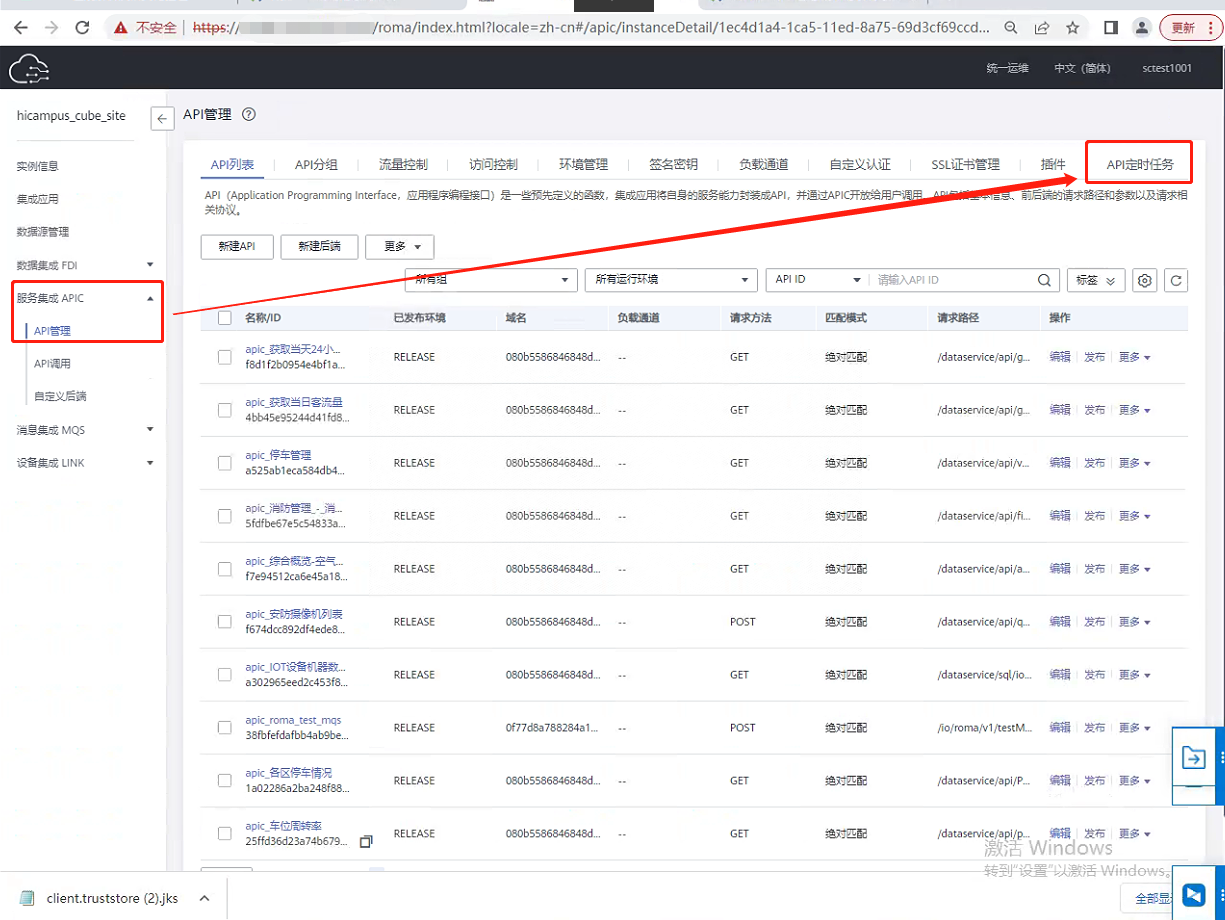Collapse sidebar with the back arrow icon
The height and width of the screenshot is (920, 1225).
(162, 119)
